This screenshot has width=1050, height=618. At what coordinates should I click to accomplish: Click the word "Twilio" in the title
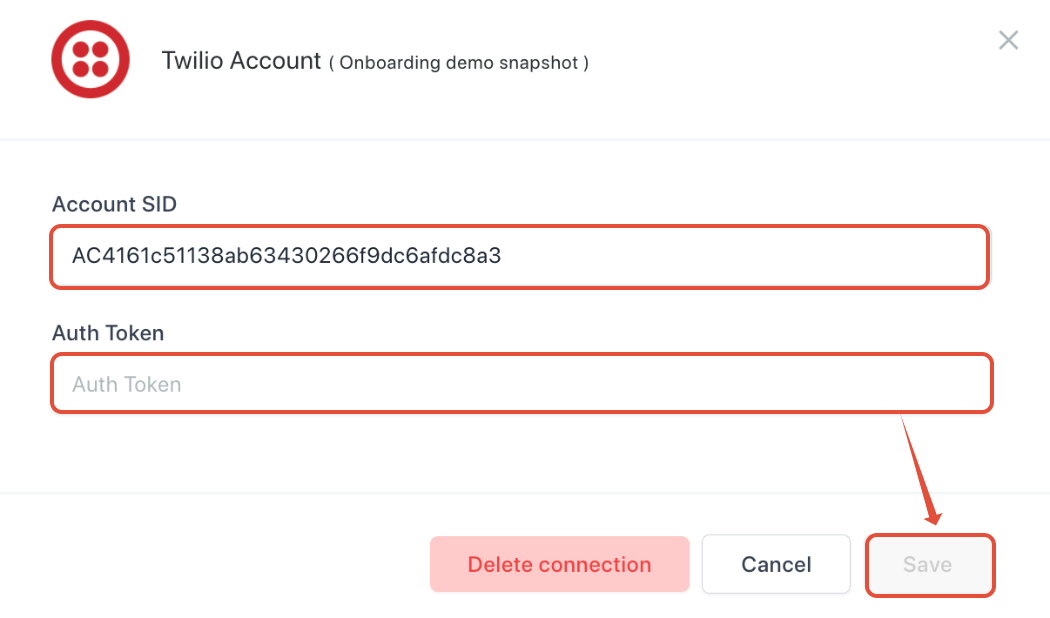click(x=193, y=61)
